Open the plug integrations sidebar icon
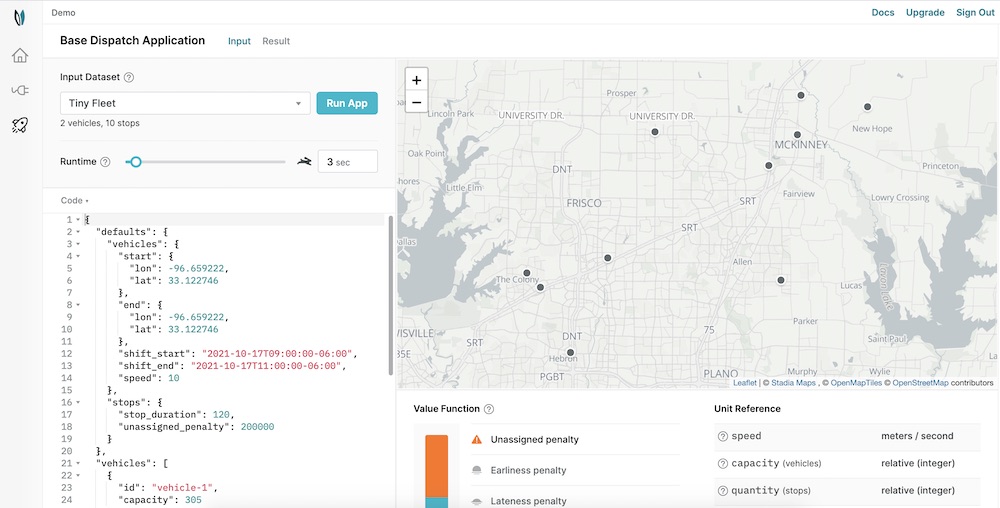 [x=20, y=91]
